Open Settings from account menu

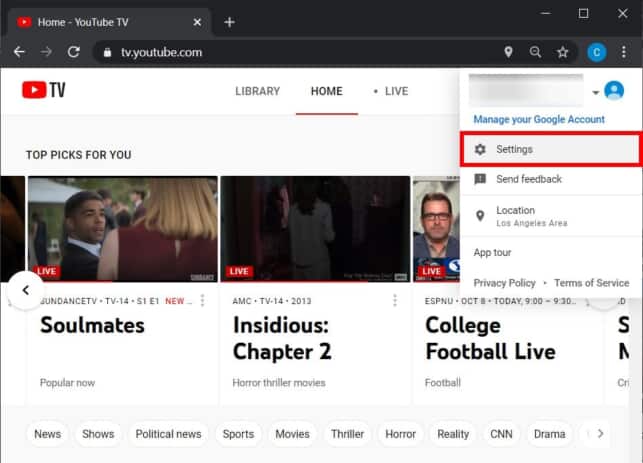(551, 149)
